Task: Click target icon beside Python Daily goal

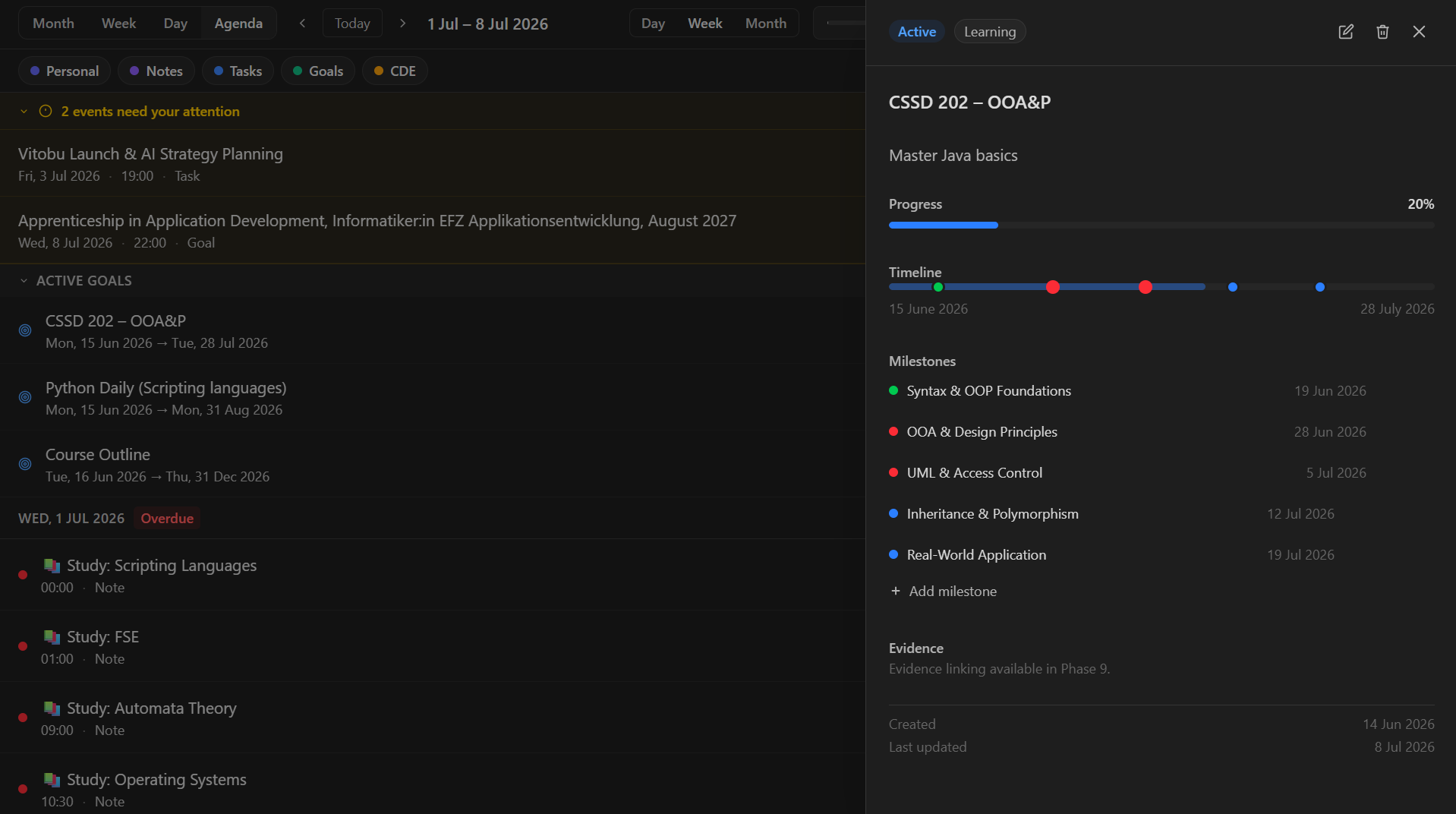Action: pos(25,397)
